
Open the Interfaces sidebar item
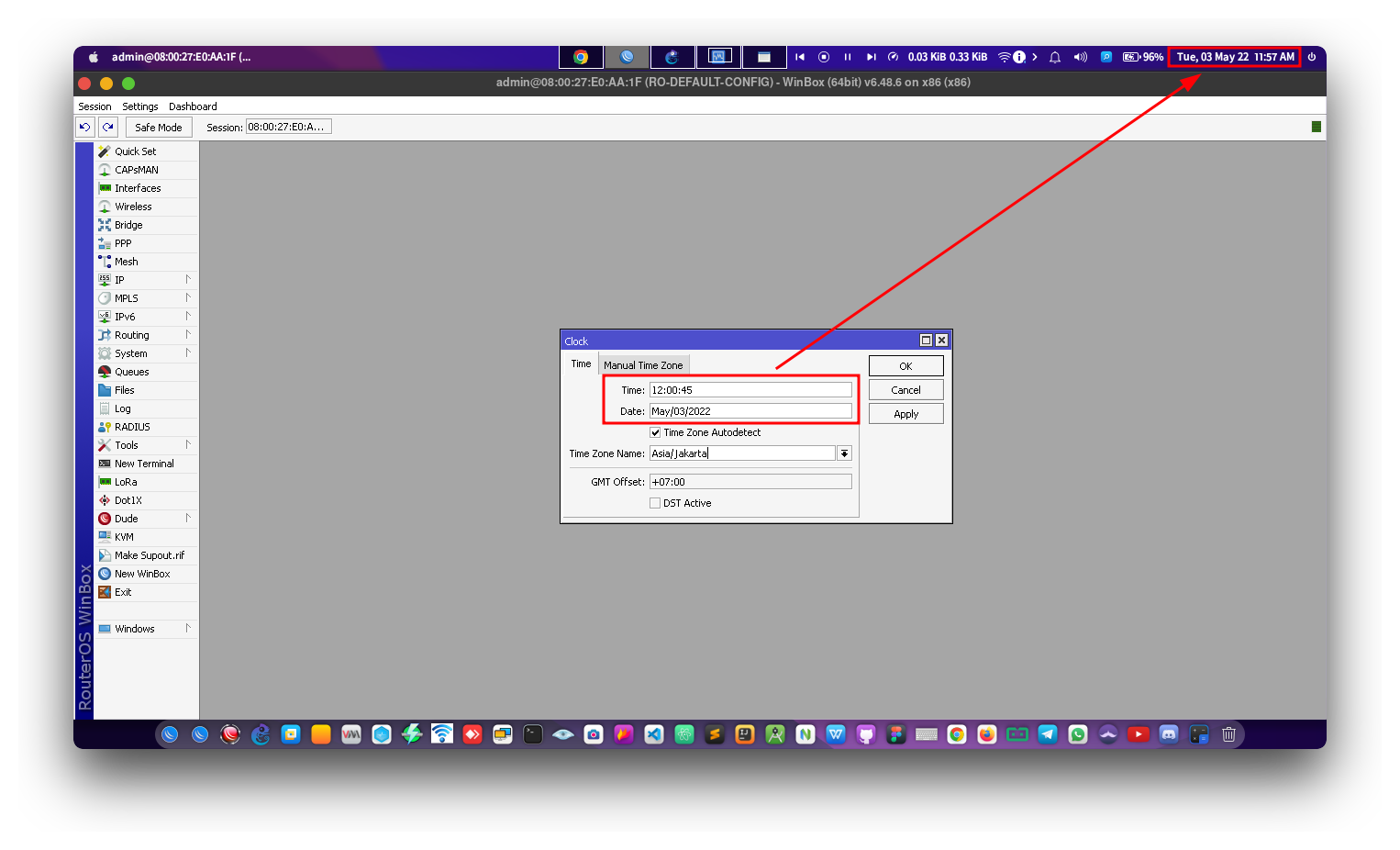point(138,188)
